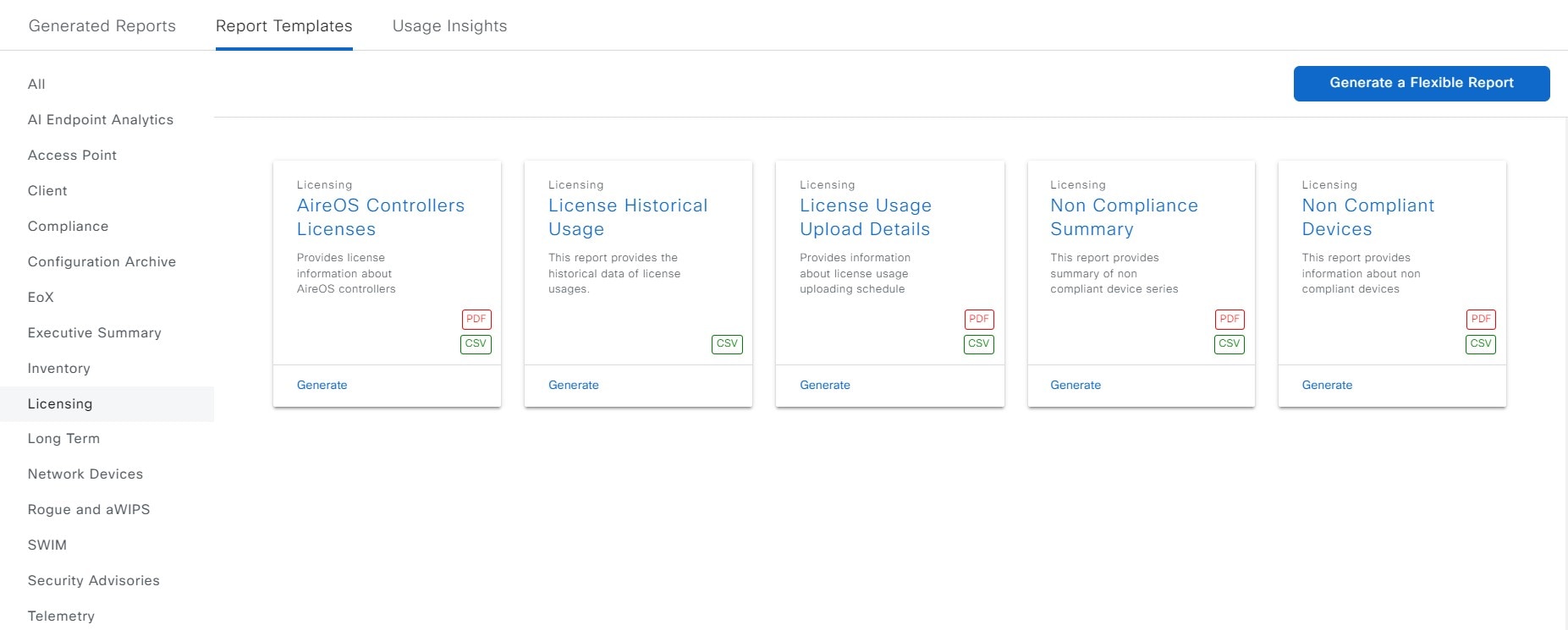Select Compliance category in sidebar
1568x630 pixels.
pyautogui.click(x=69, y=227)
